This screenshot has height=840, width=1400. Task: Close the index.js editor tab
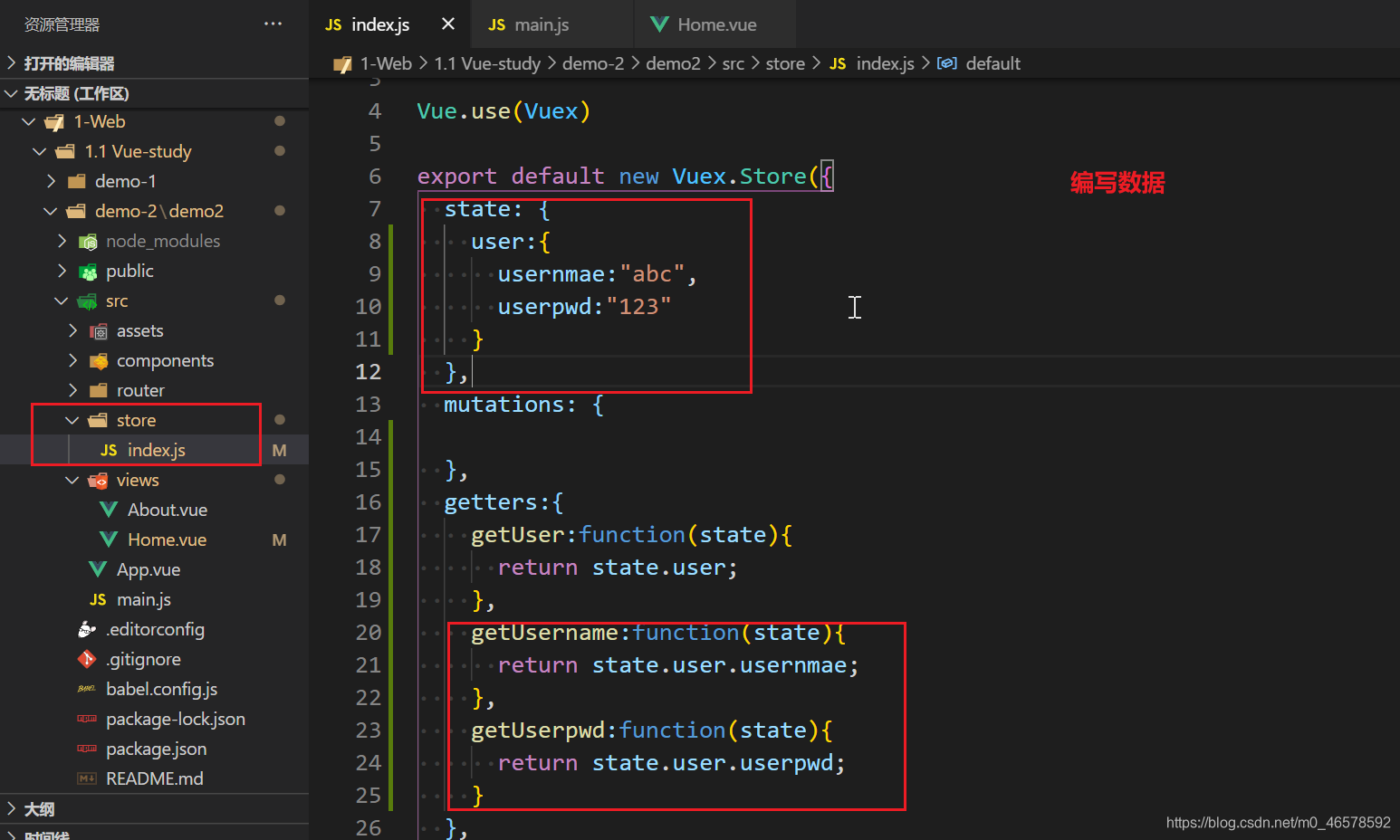pos(448,24)
